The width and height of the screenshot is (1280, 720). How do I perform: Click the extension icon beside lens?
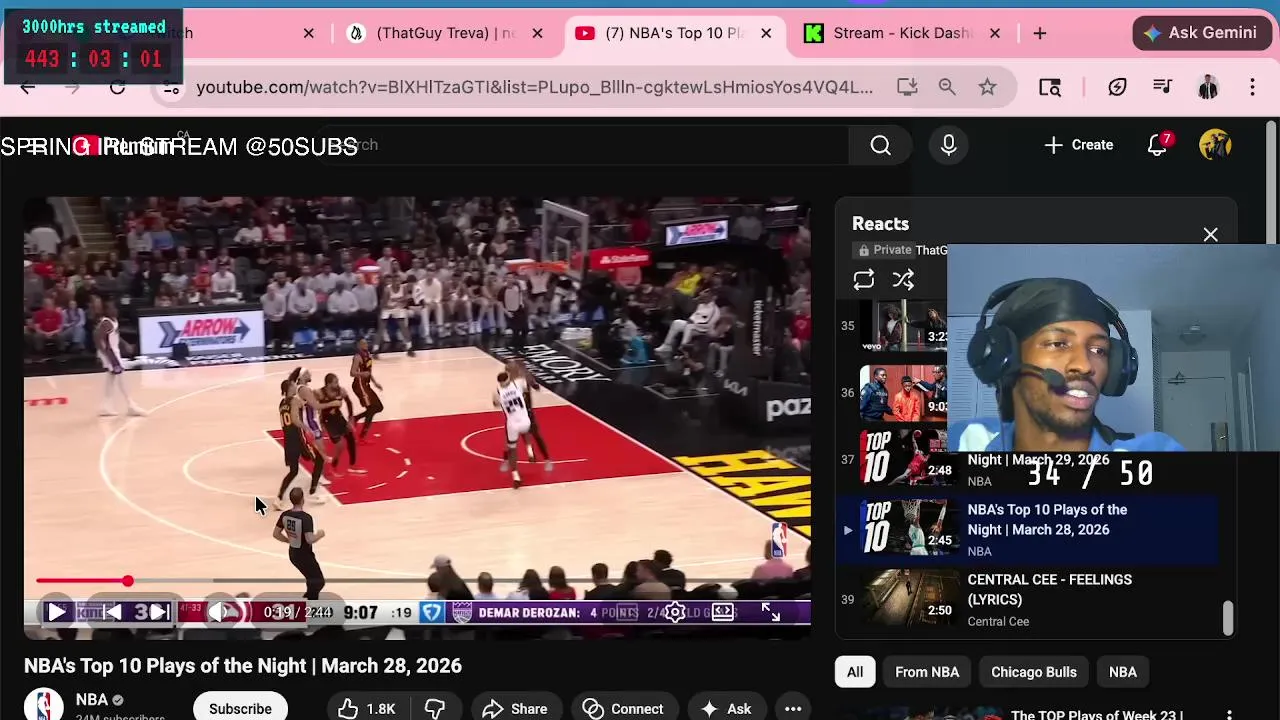click(x=1117, y=88)
